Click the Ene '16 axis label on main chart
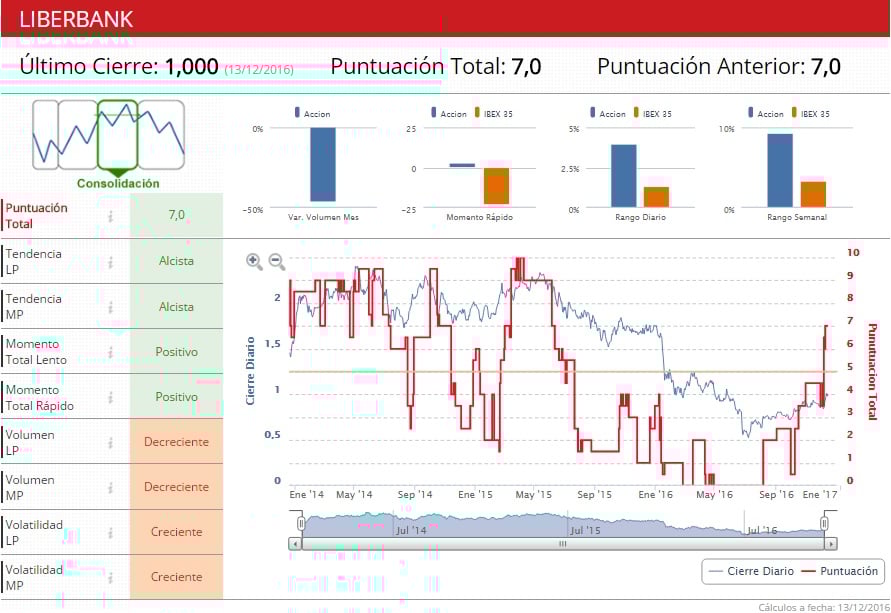This screenshot has height=613, width=891. (655, 495)
